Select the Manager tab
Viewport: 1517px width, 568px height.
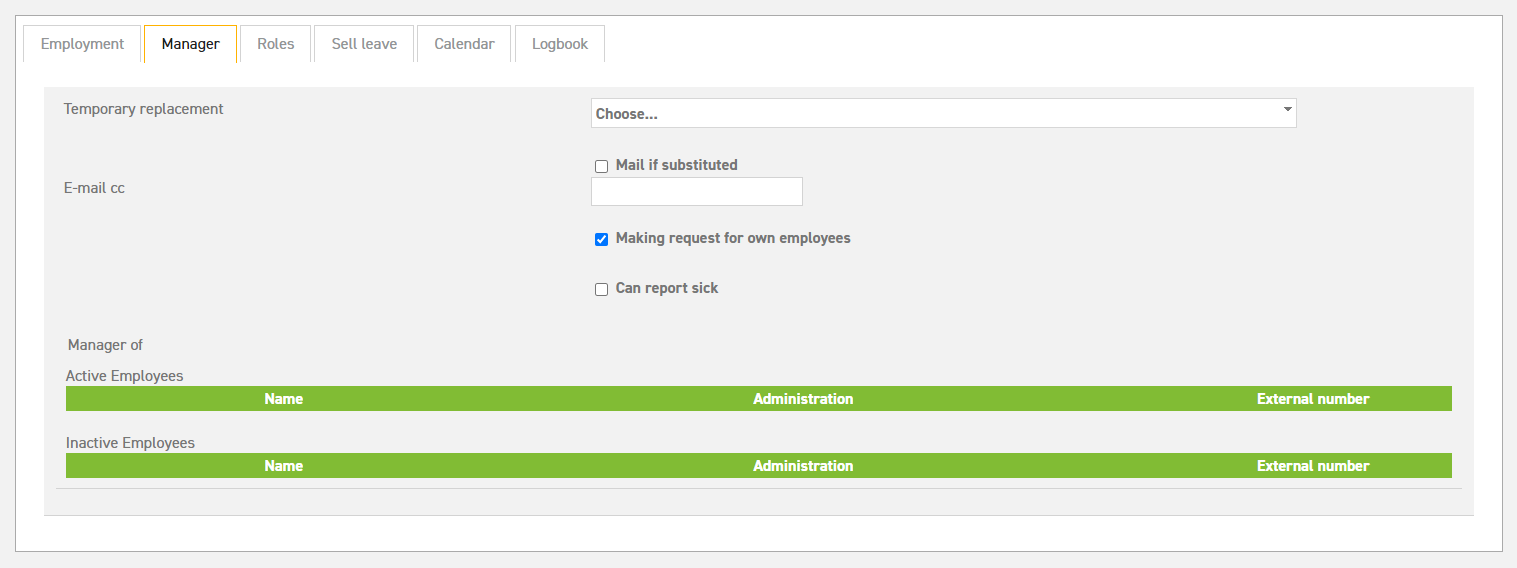[x=190, y=44]
